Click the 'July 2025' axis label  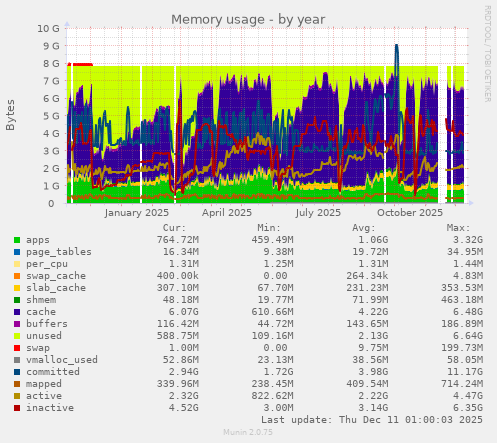(x=318, y=213)
